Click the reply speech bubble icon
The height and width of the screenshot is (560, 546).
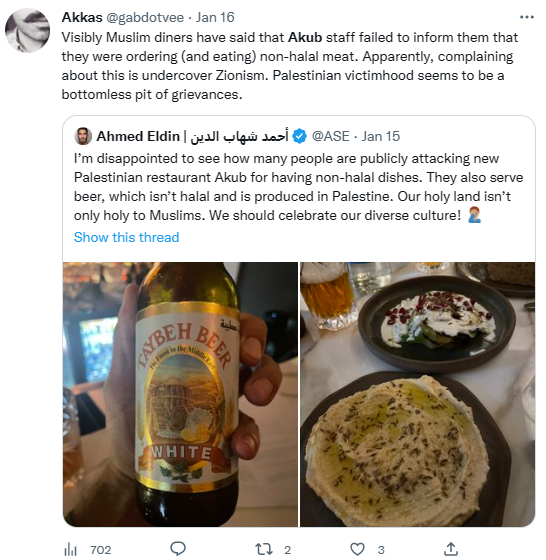click(177, 549)
